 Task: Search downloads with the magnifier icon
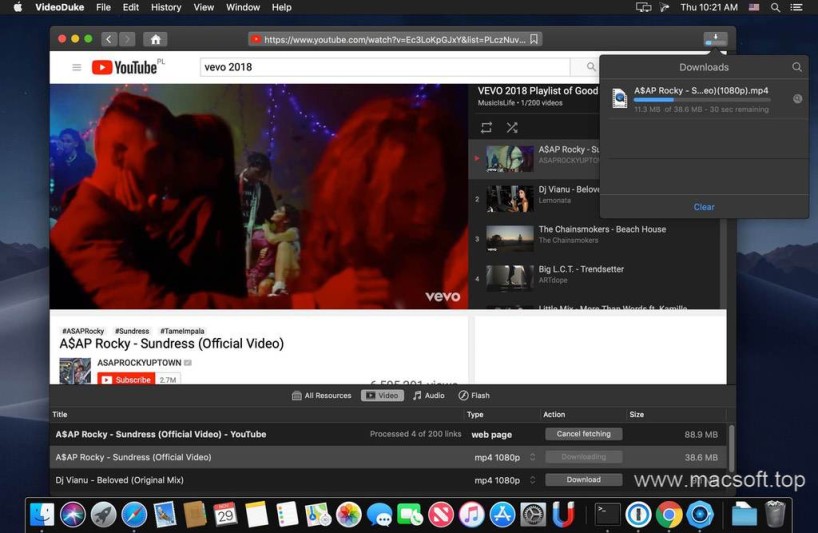tap(796, 67)
